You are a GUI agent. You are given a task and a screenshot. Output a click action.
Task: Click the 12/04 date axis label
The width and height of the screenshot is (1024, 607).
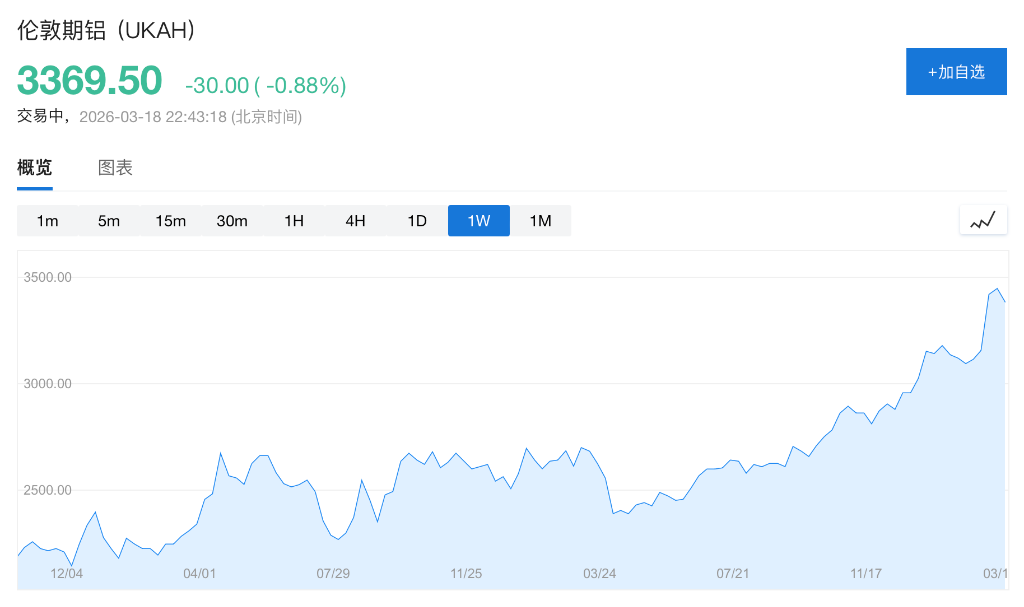point(69,574)
